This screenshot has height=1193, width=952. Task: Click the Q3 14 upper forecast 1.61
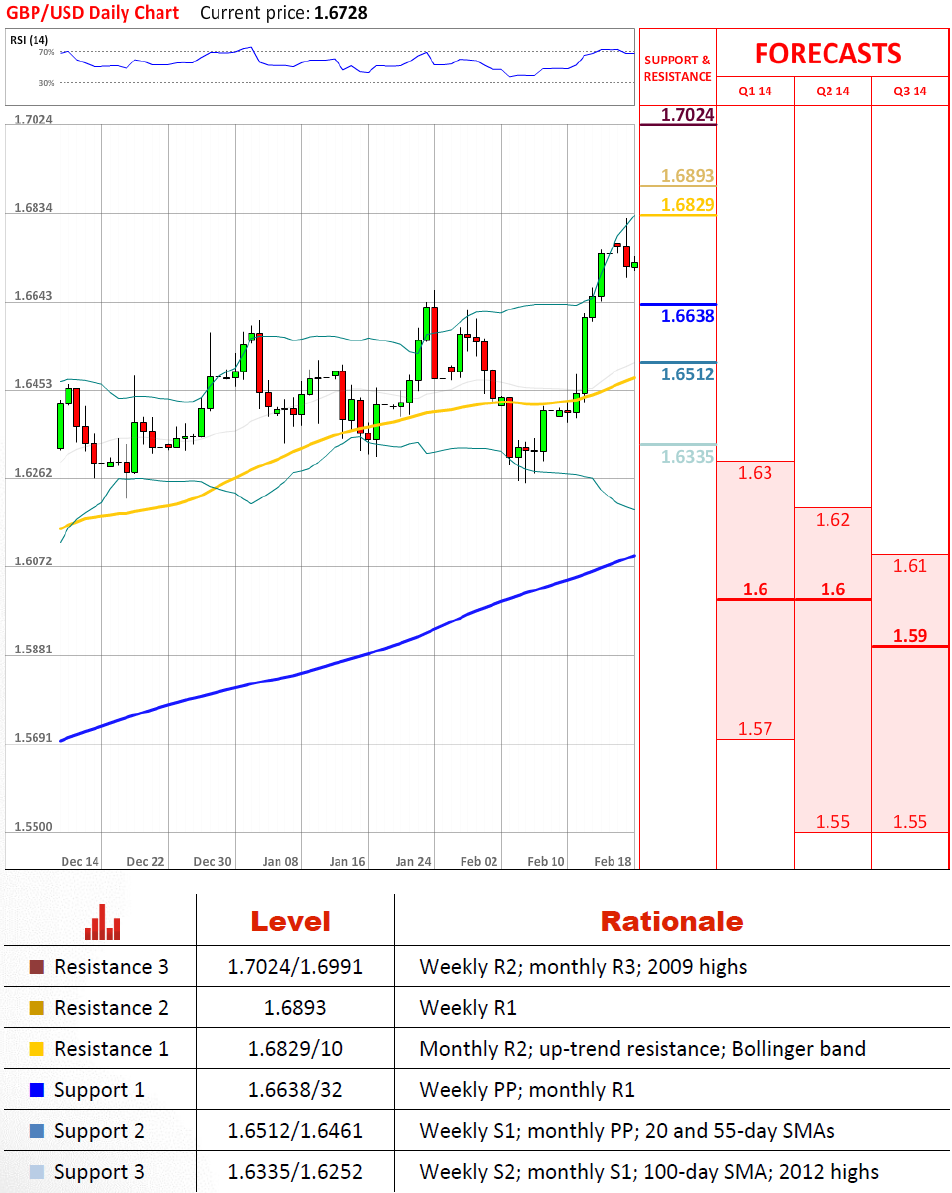click(x=909, y=566)
